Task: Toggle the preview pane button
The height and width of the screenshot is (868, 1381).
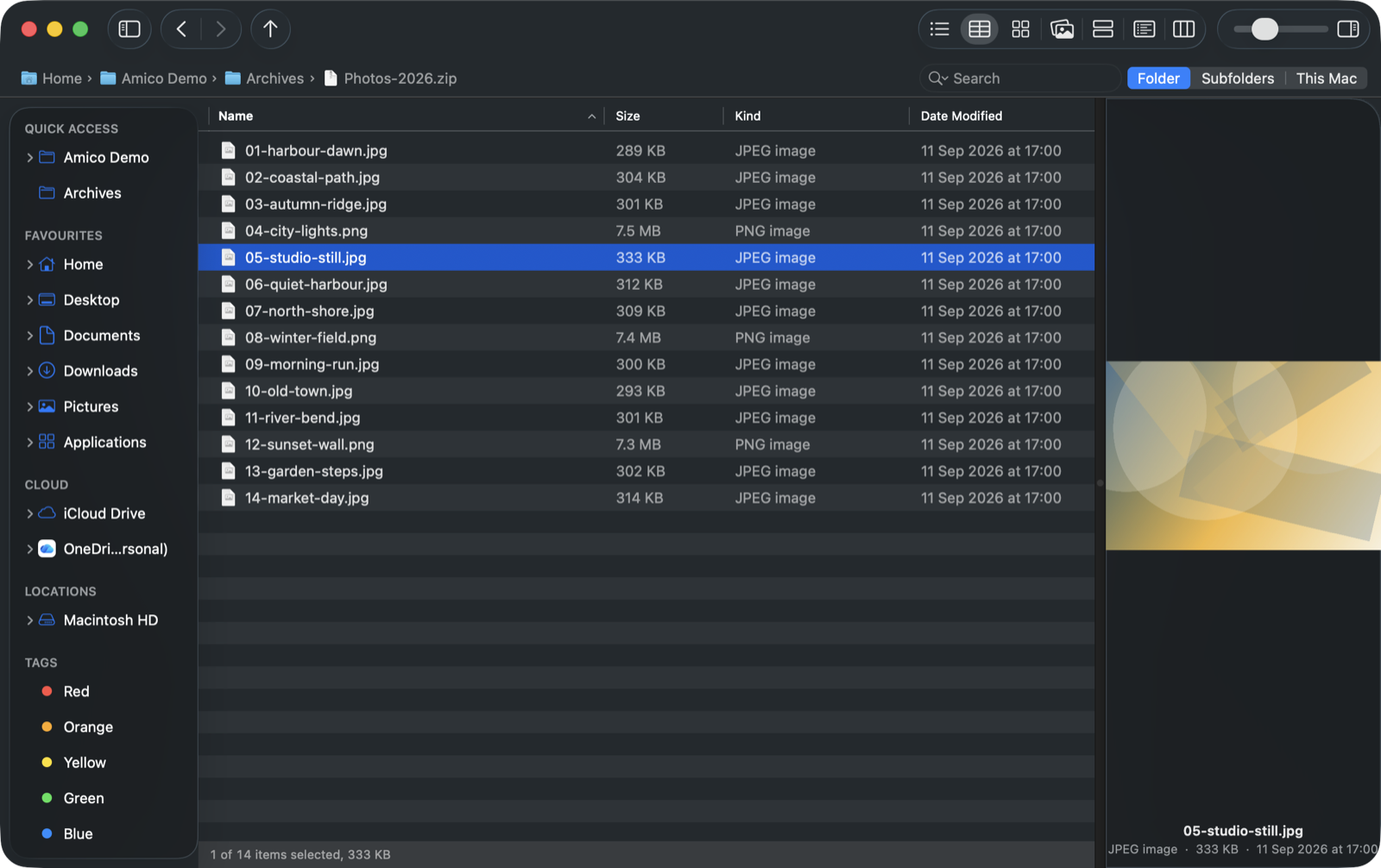Action: coord(1348,29)
